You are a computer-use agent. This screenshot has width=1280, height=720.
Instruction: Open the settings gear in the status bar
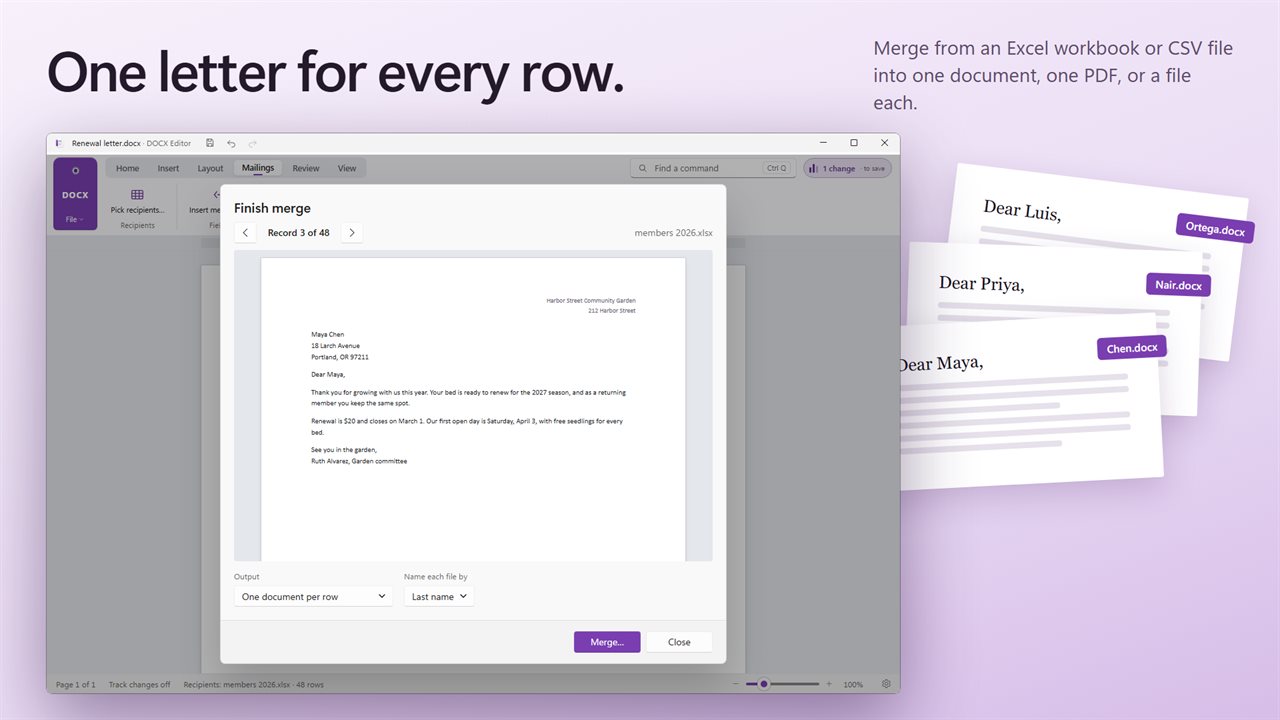(886, 684)
